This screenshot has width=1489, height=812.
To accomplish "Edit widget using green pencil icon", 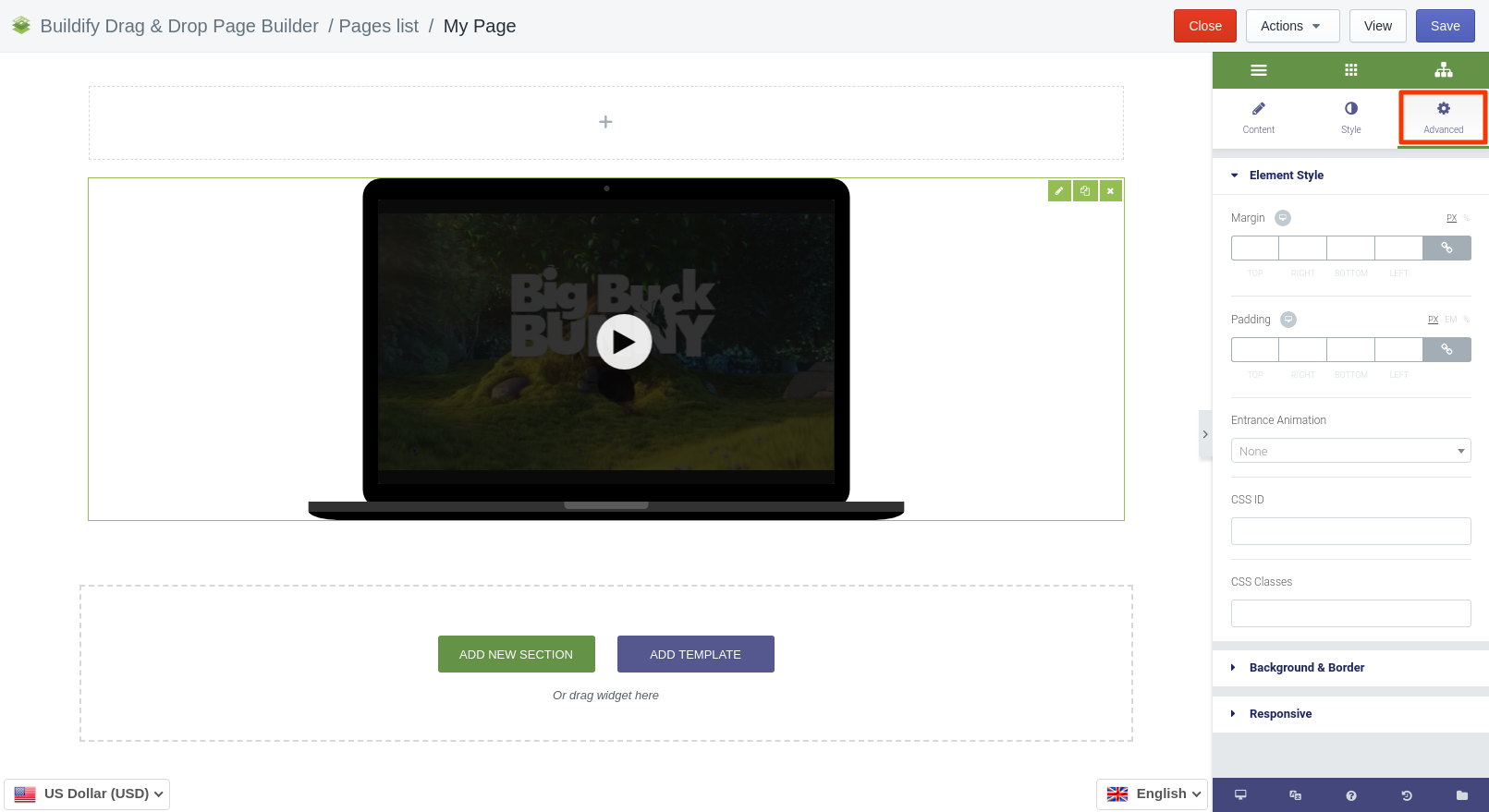I will pos(1059,190).
